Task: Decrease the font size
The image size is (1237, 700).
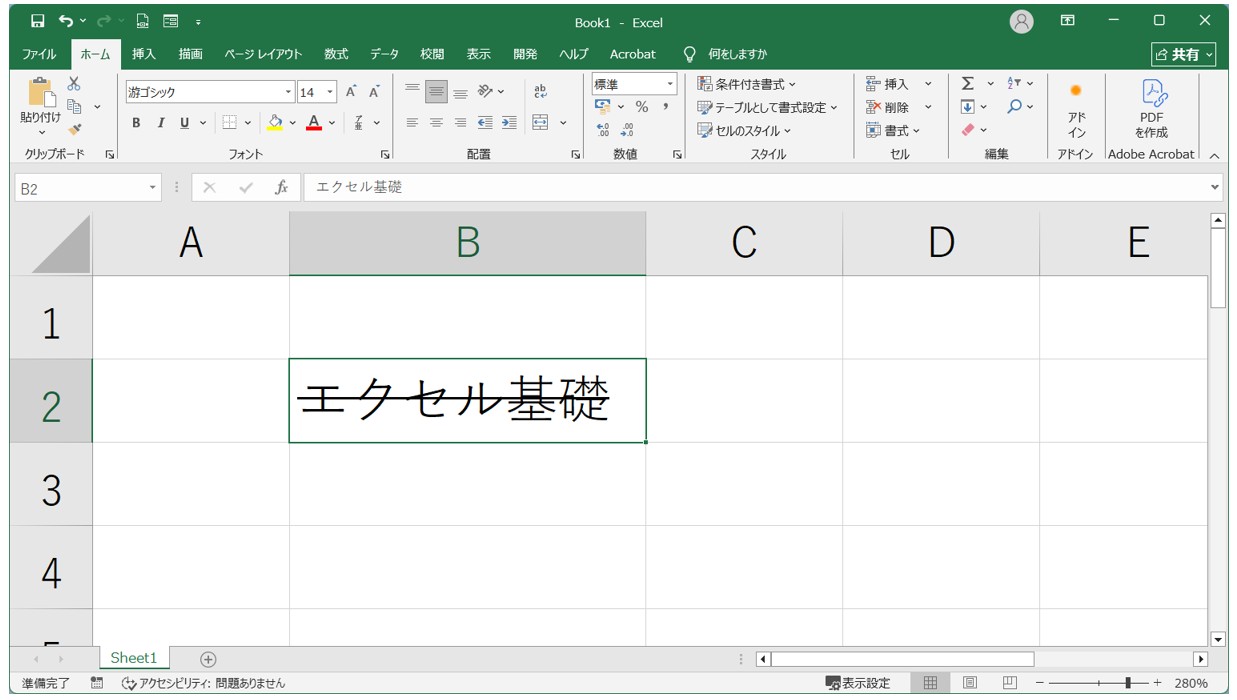Action: (374, 92)
